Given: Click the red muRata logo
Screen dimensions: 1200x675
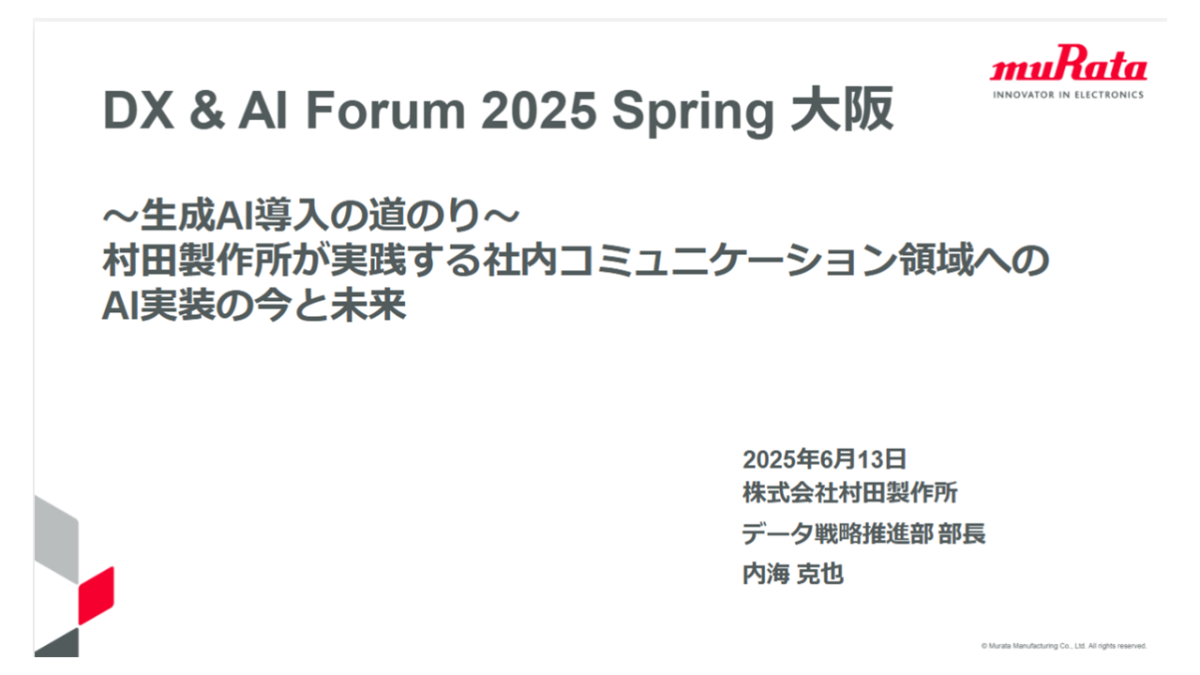Looking at the screenshot, I should [x=1068, y=68].
